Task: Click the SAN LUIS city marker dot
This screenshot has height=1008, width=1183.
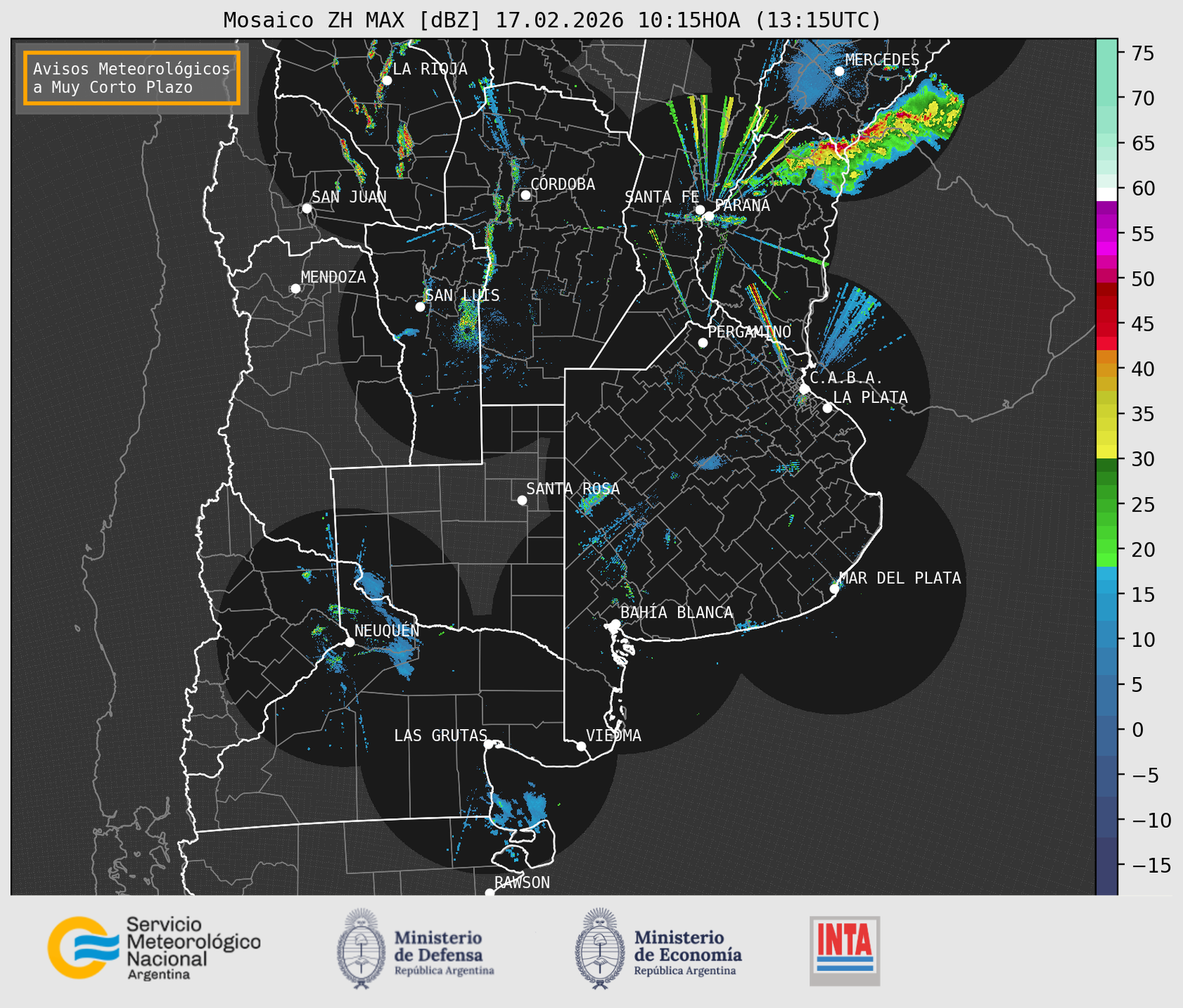Action: (420, 306)
